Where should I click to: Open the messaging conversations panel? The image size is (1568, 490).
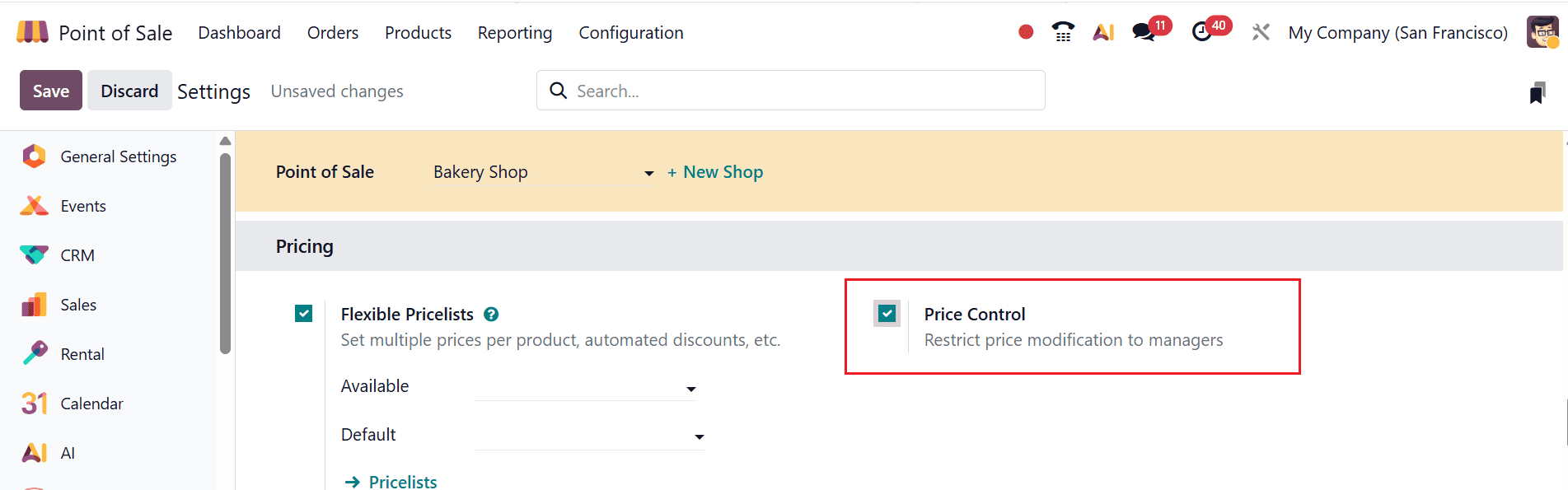click(x=1143, y=33)
